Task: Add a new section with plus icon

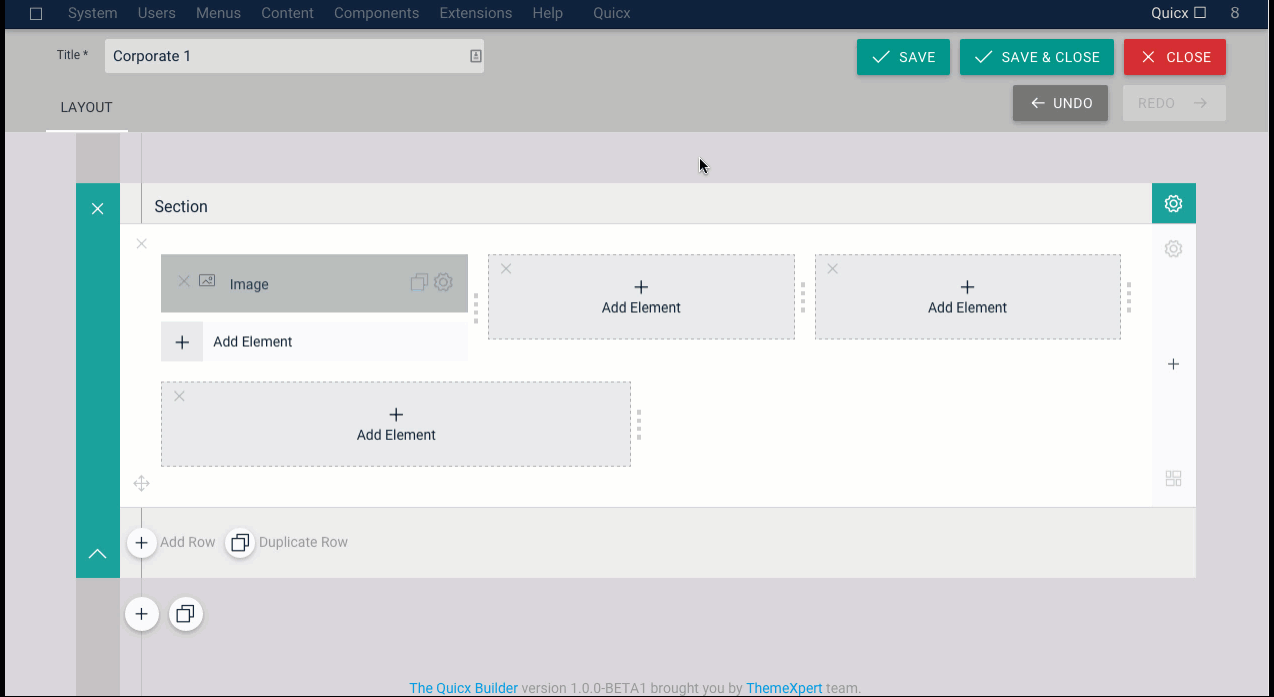Action: 142,614
